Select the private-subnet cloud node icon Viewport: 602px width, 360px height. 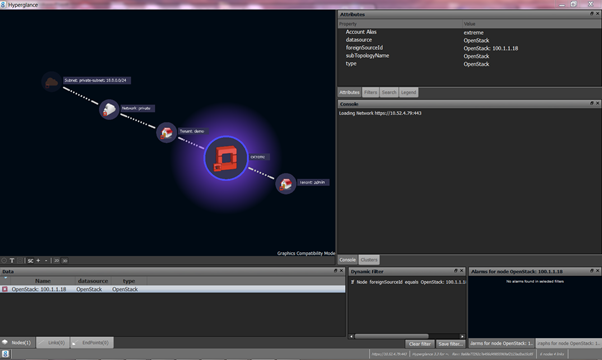pyautogui.click(x=51, y=81)
